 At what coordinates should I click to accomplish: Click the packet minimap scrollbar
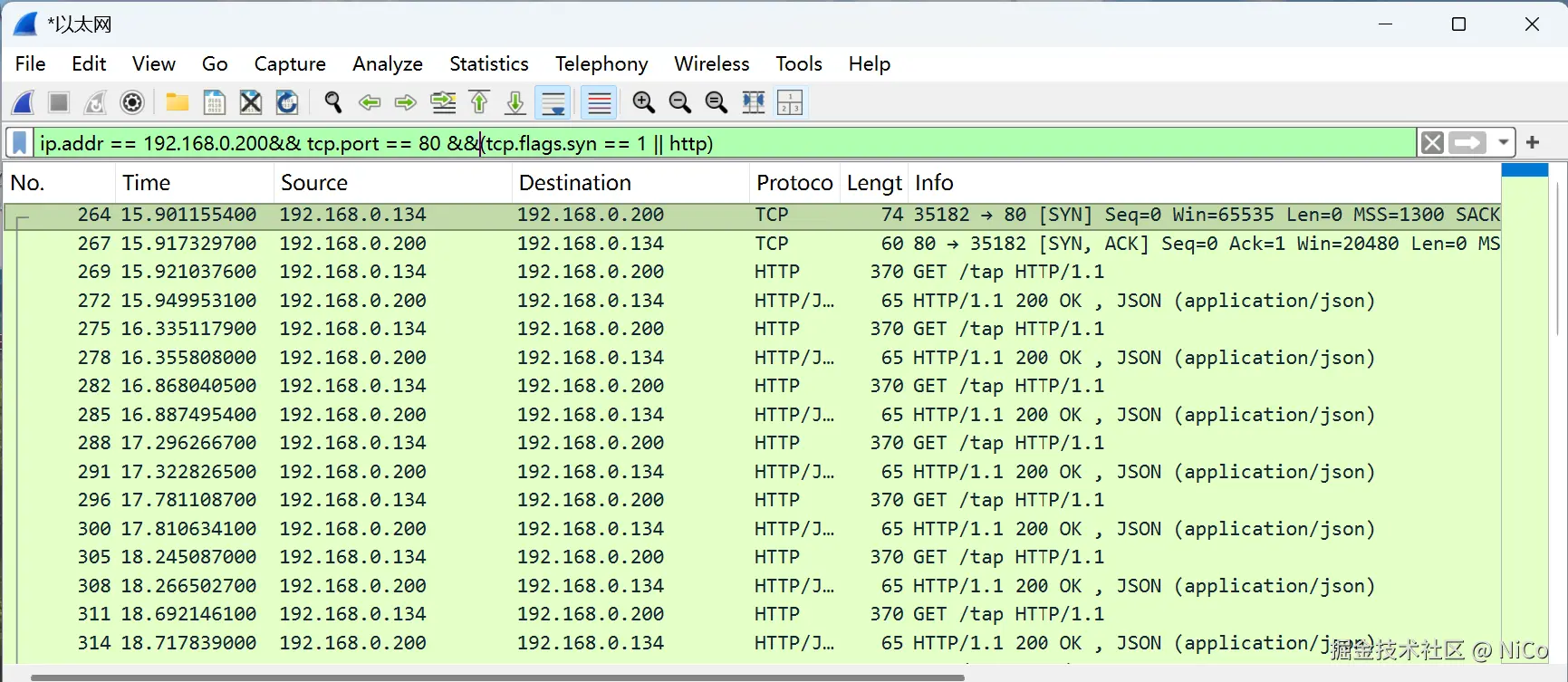coord(1525,412)
